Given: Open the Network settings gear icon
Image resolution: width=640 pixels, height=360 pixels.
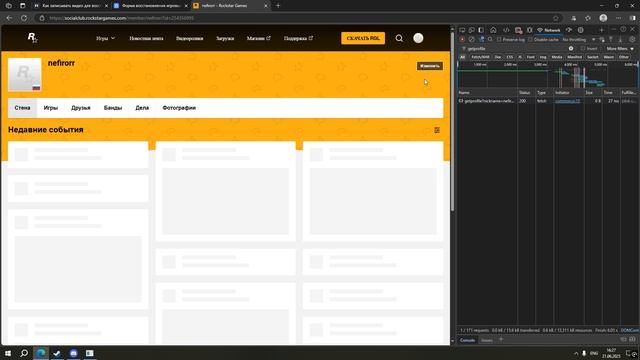Looking at the screenshot, I should 632,40.
